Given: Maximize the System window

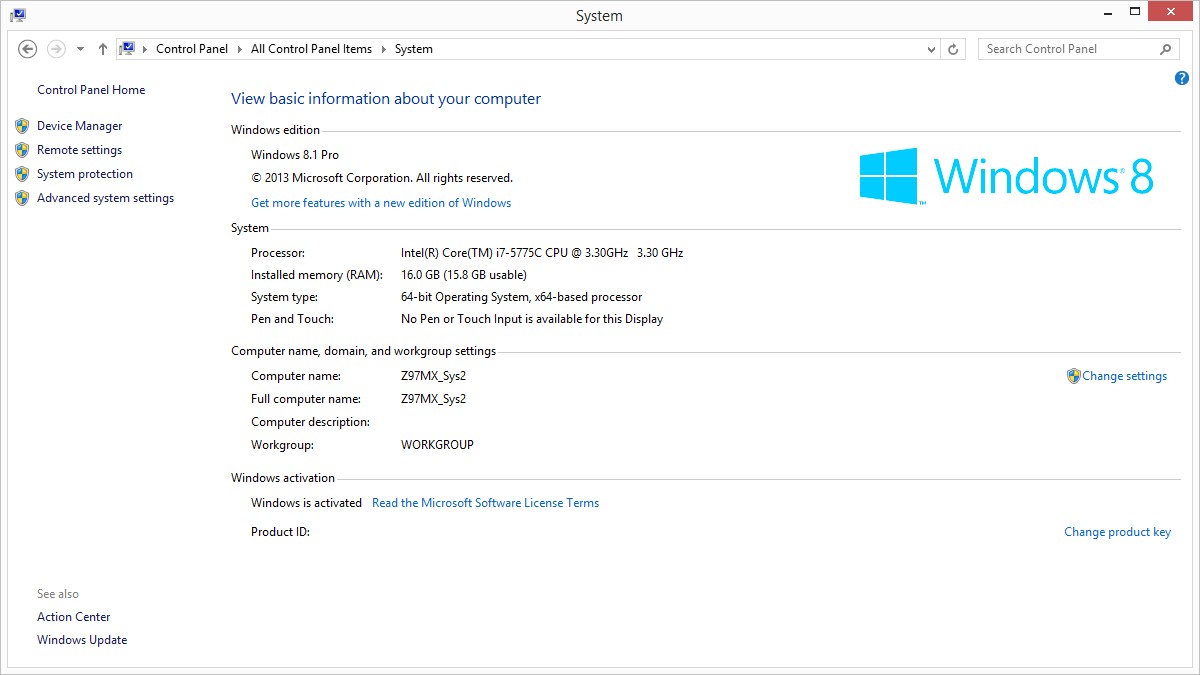Looking at the screenshot, I should pos(1135,13).
